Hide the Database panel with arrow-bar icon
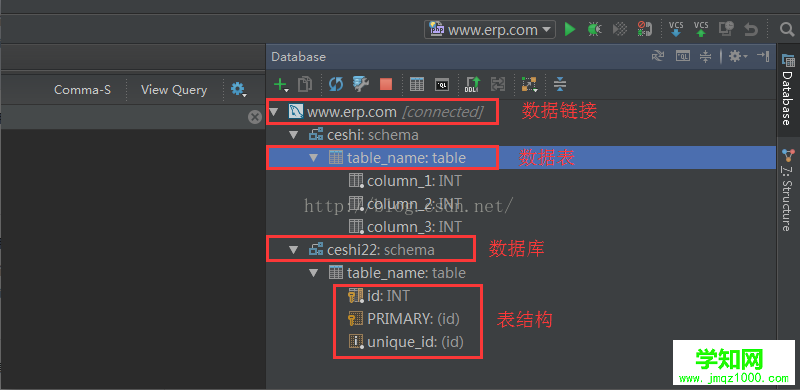Viewport: 800px width, 390px height. click(x=763, y=56)
